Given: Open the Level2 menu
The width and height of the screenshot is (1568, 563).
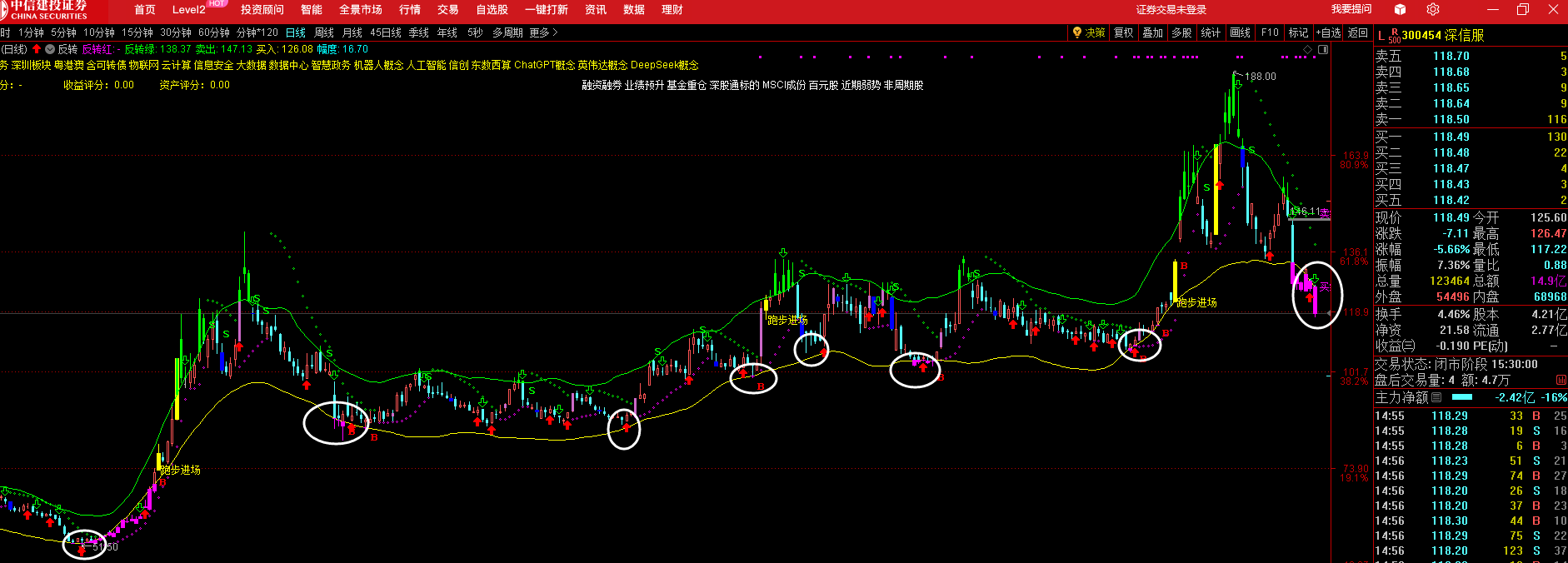Looking at the screenshot, I should coord(188,10).
